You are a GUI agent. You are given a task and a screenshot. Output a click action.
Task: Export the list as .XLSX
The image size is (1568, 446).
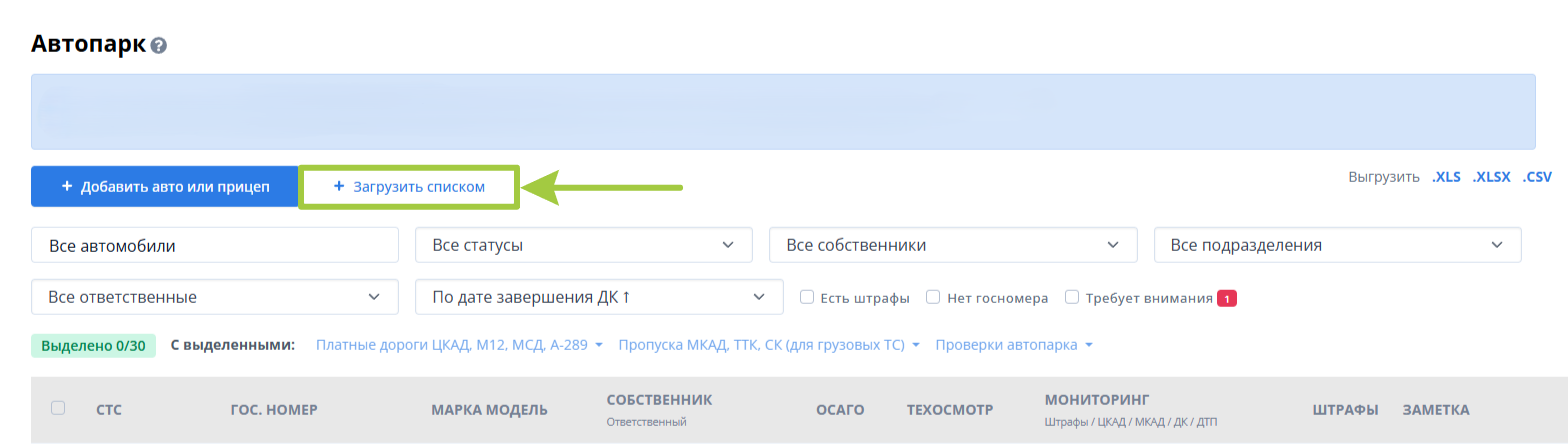(x=1492, y=177)
